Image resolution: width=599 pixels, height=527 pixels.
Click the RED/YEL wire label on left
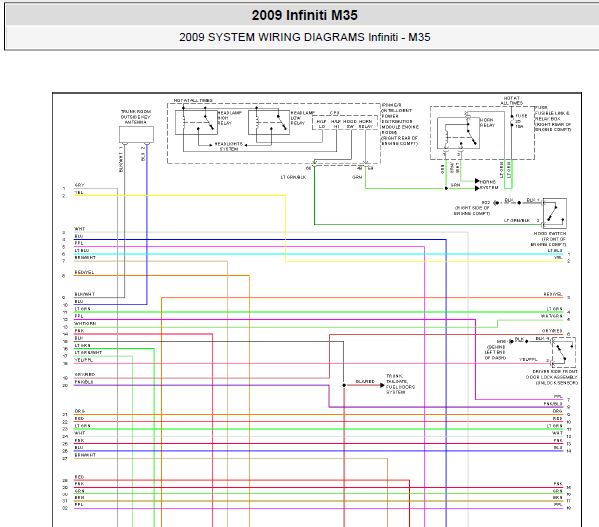[x=84, y=272]
